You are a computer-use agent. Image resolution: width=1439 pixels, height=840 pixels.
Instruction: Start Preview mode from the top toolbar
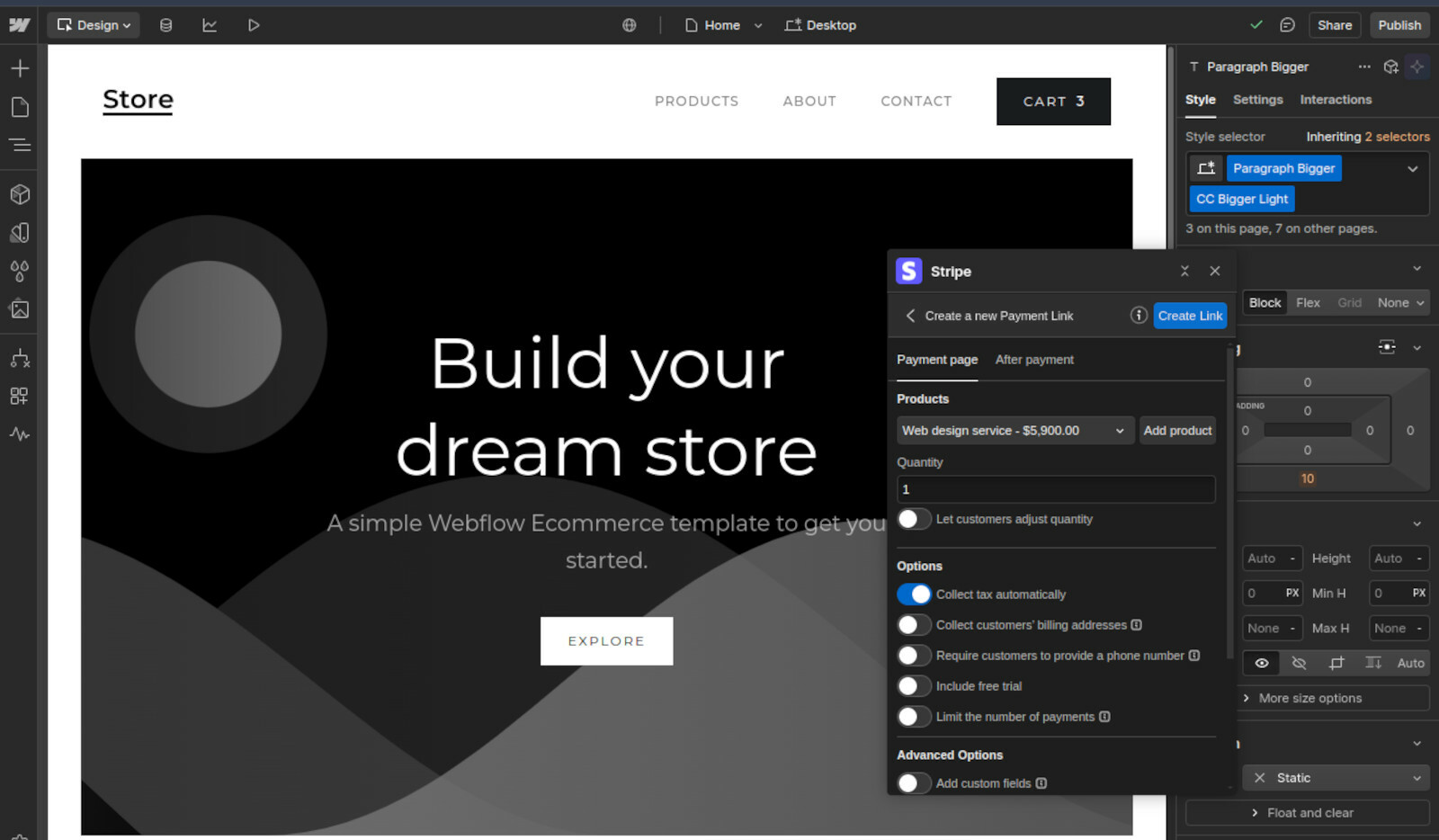[x=253, y=25]
